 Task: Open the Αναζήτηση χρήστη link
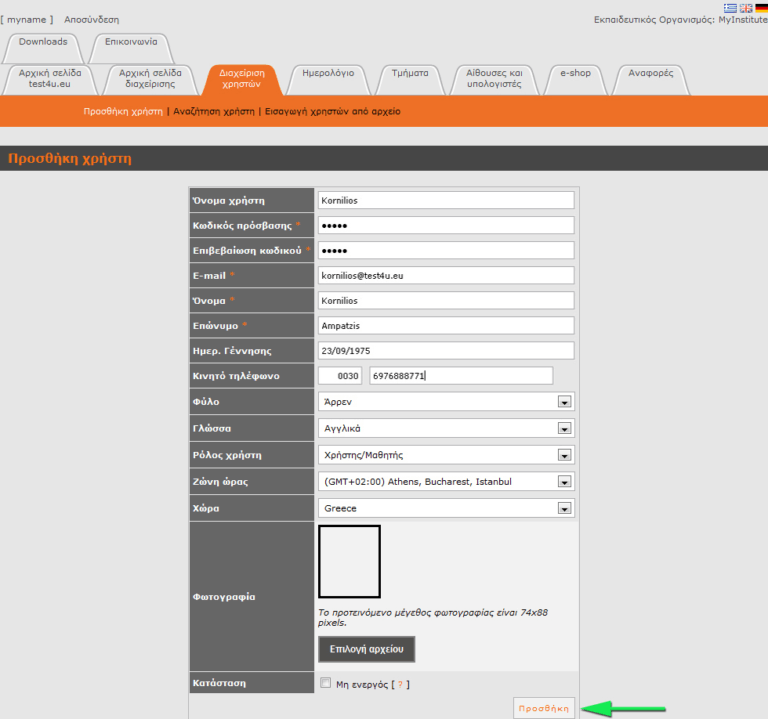pos(213,112)
